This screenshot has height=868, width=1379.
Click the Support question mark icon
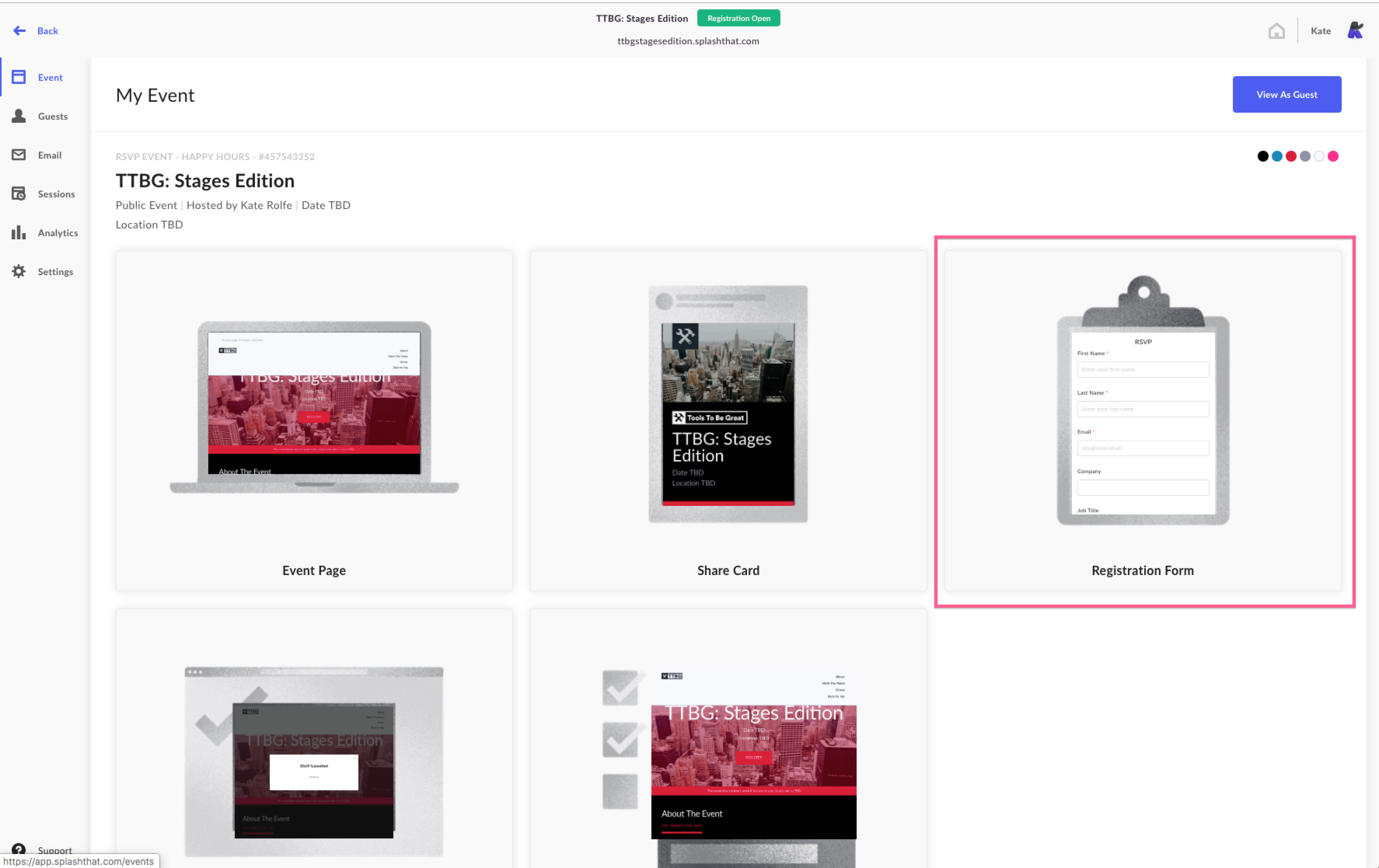[19, 850]
